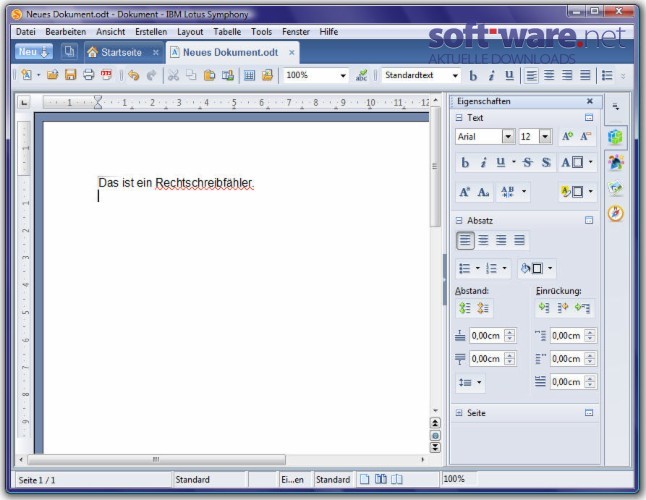Viewport: 646px width, 500px height.
Task: Click the space-above-paragraph 0,00cm field
Action: (487, 336)
